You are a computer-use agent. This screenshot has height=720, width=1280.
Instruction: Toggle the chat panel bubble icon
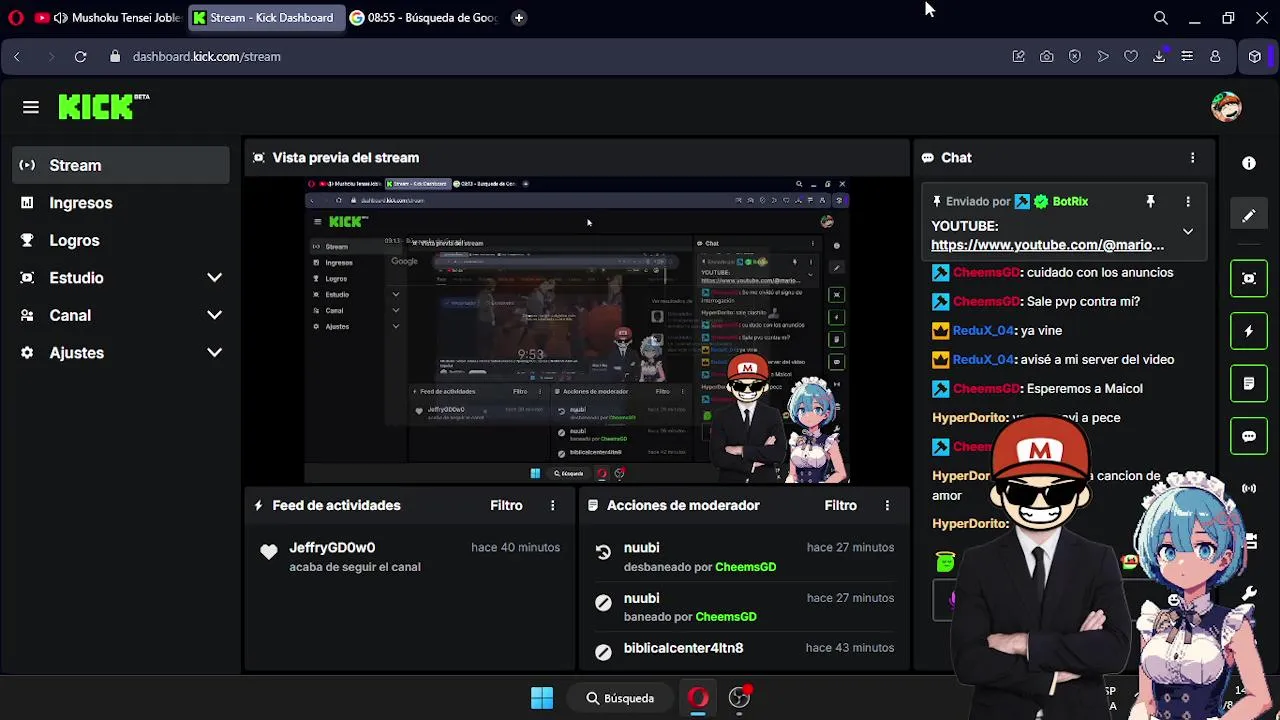(1249, 436)
